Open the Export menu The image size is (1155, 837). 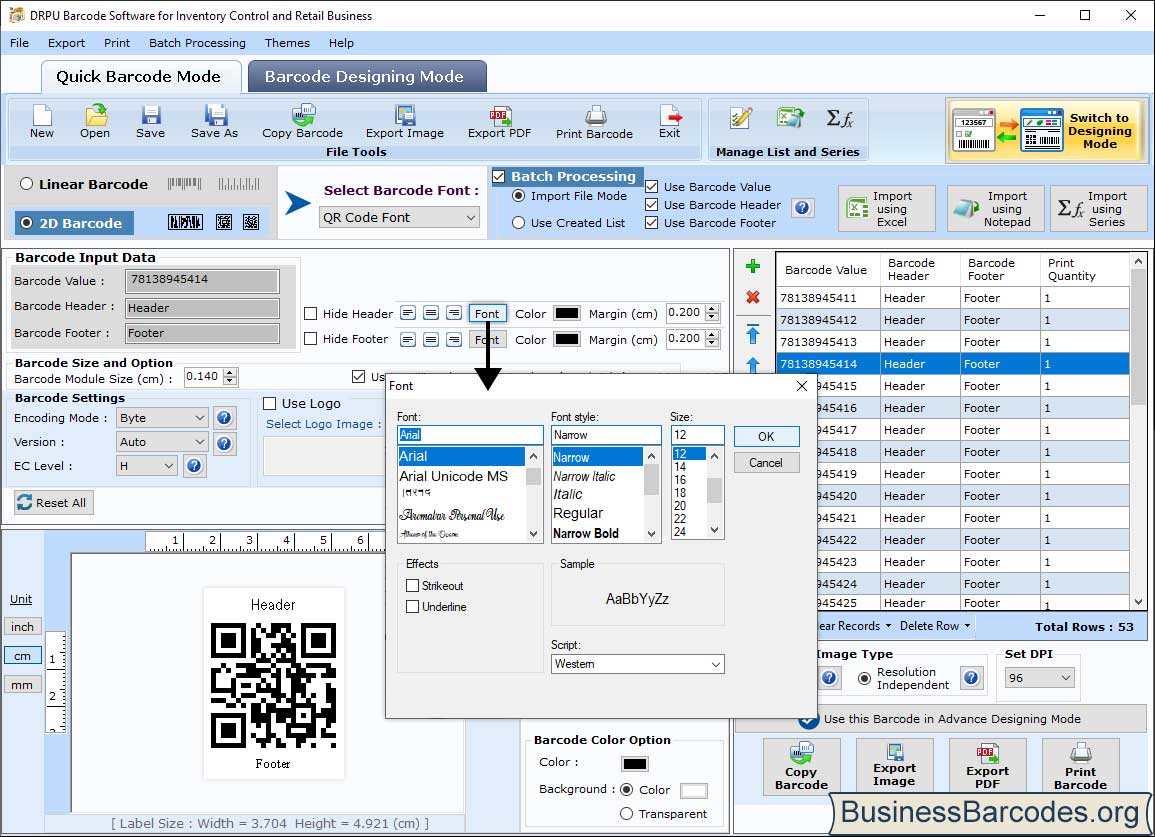(x=66, y=43)
